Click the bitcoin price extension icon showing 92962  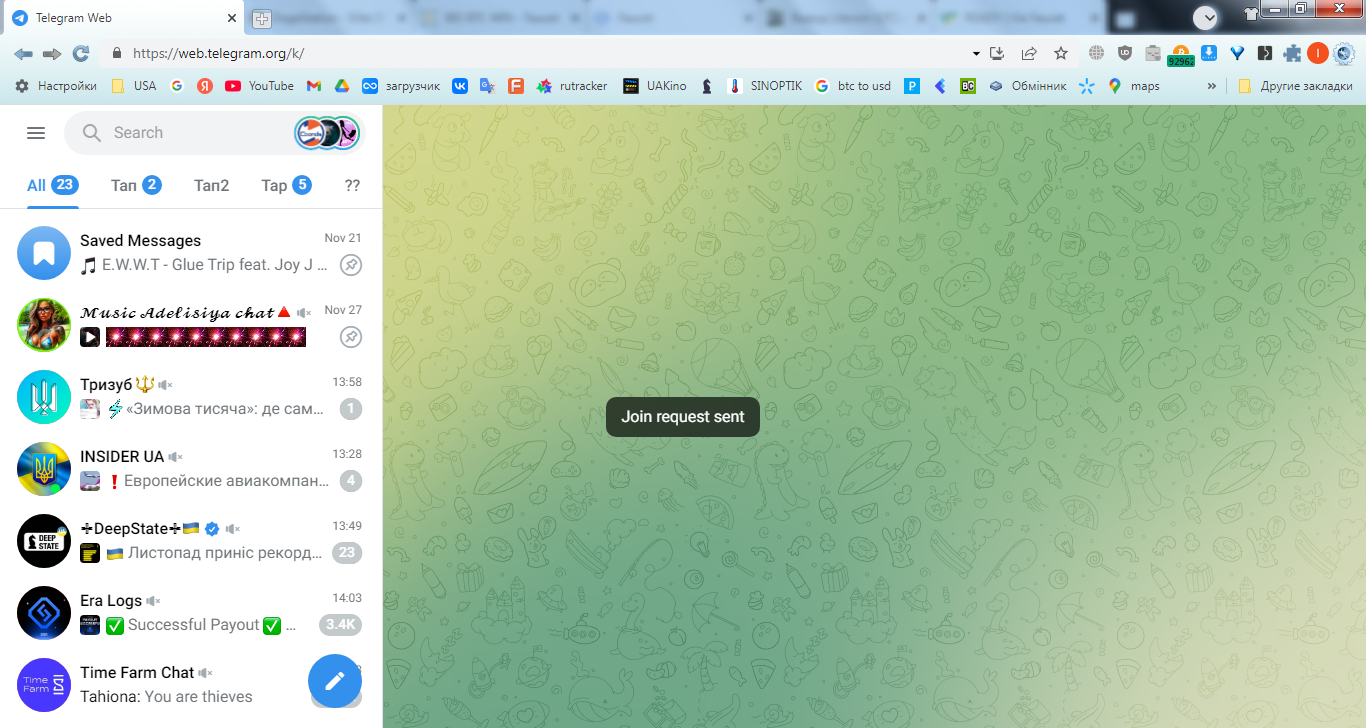coord(1181,55)
